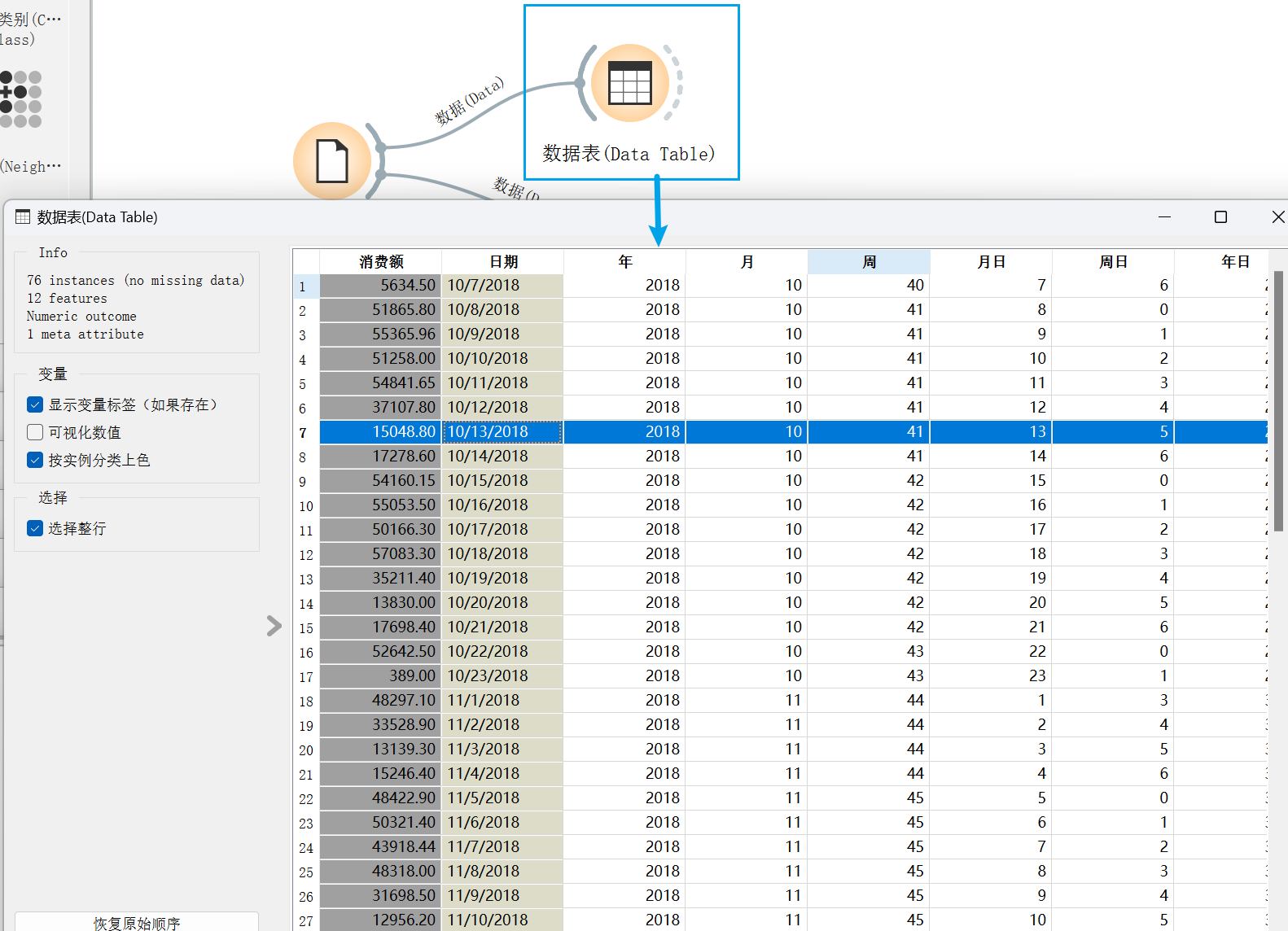Click the 类别(C… widget label in sidebar

point(29,28)
